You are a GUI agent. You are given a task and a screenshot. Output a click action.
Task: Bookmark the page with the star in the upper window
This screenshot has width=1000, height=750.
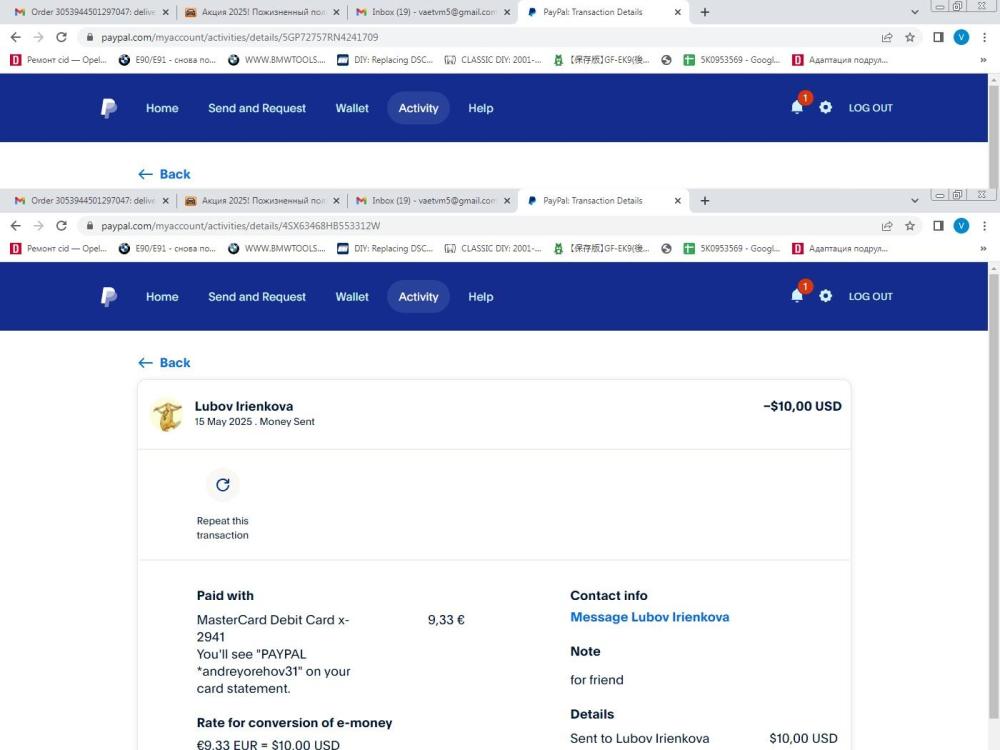click(x=910, y=37)
